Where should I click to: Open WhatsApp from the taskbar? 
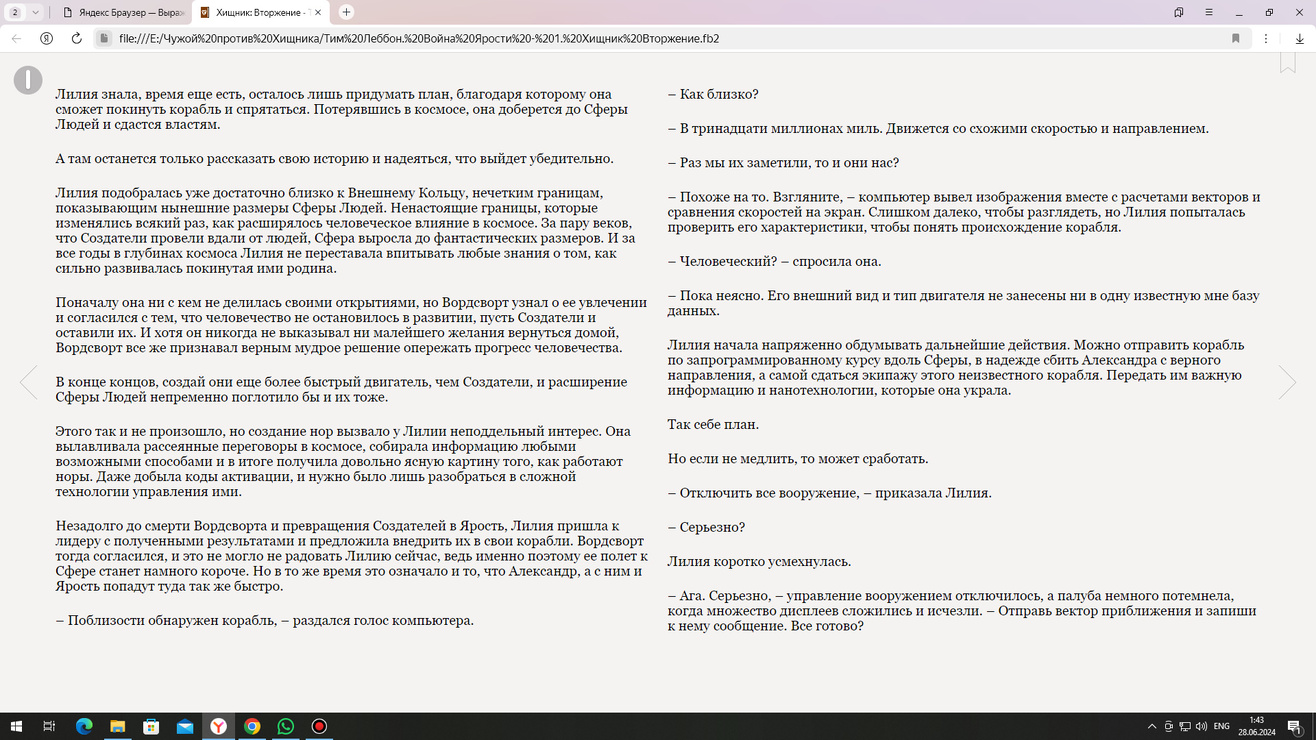[286, 726]
